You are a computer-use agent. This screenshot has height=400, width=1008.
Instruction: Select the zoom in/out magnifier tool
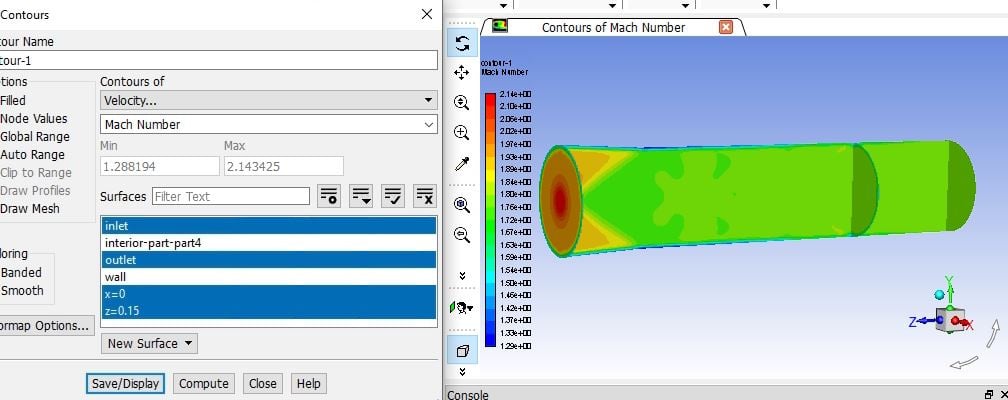462,102
